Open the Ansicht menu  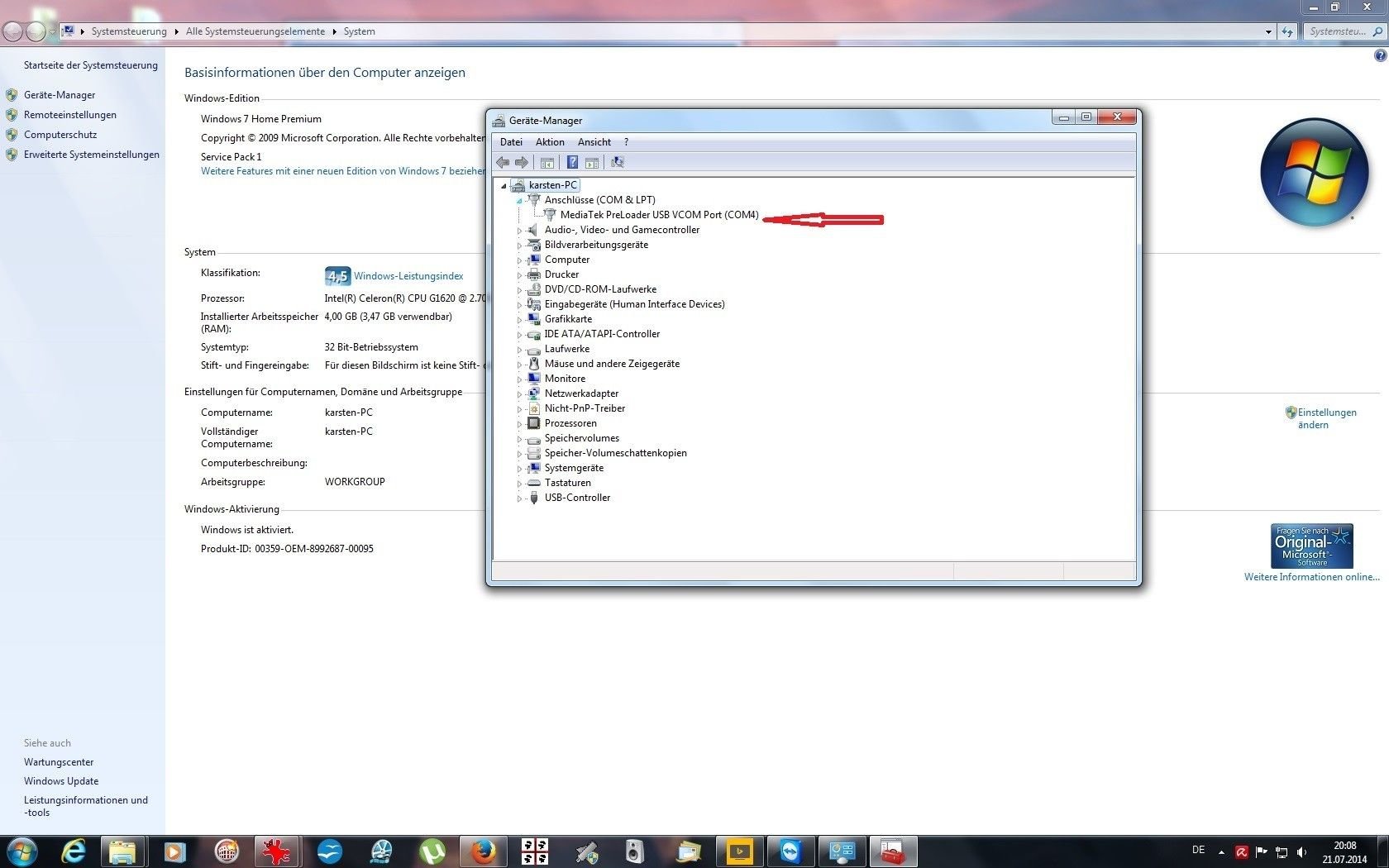(x=594, y=142)
